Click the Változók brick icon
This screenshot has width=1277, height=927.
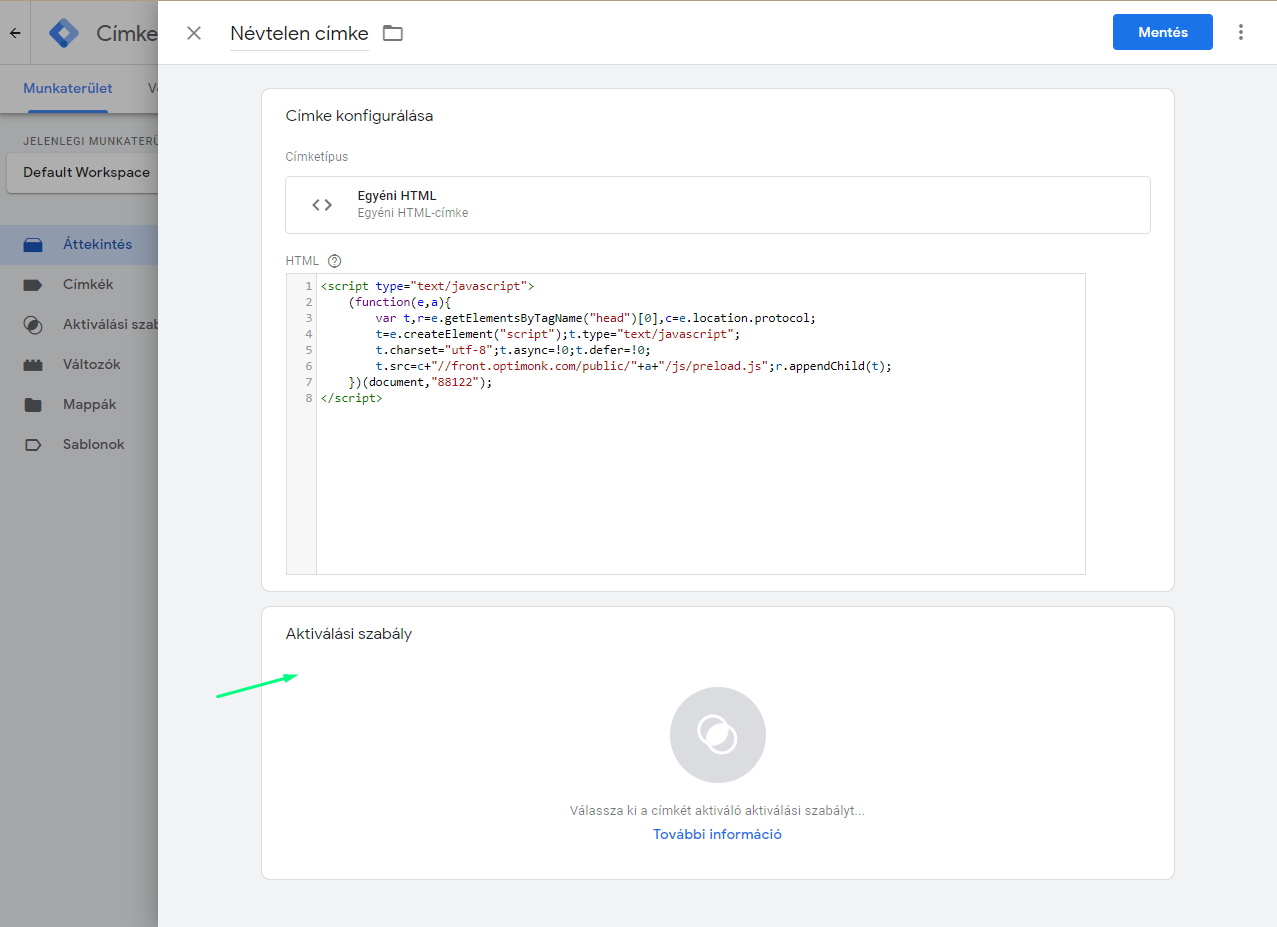coord(33,364)
